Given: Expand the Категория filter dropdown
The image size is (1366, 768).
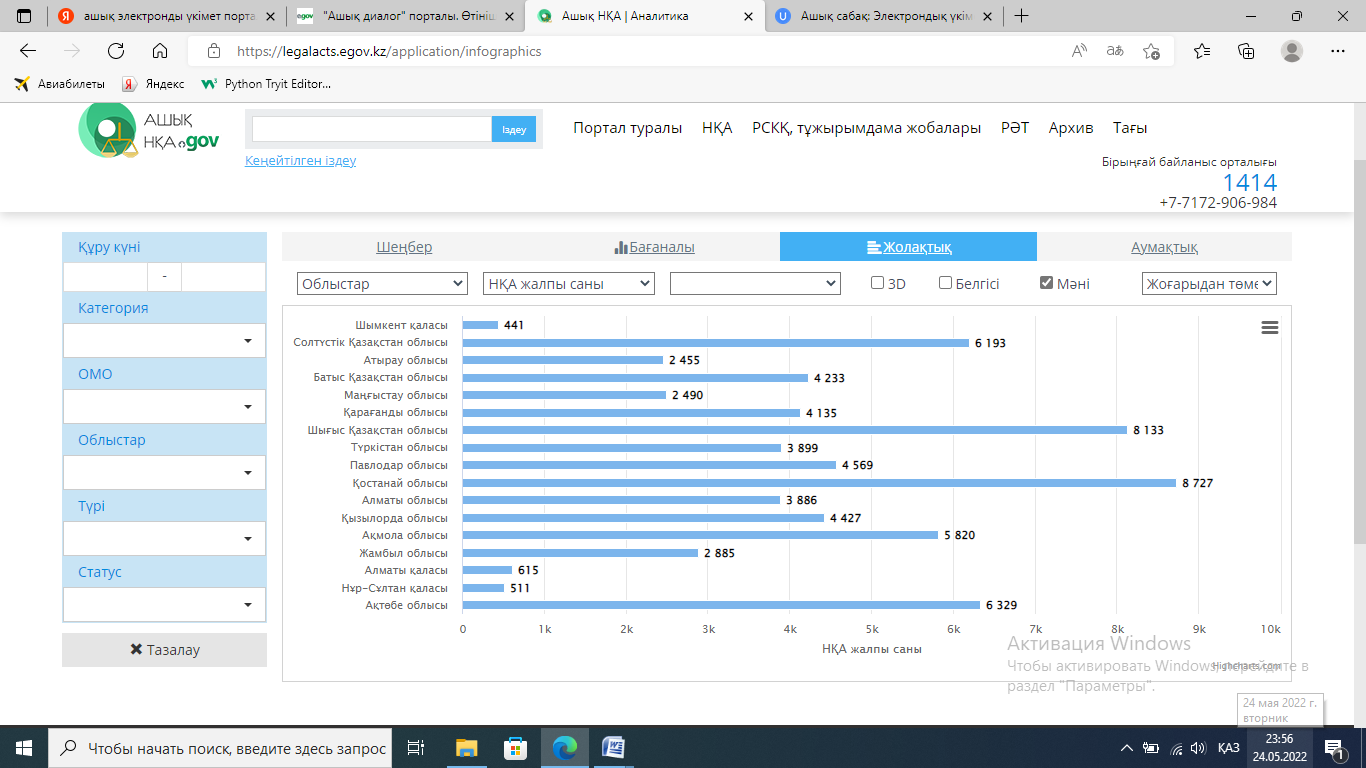Looking at the screenshot, I should tap(164, 341).
